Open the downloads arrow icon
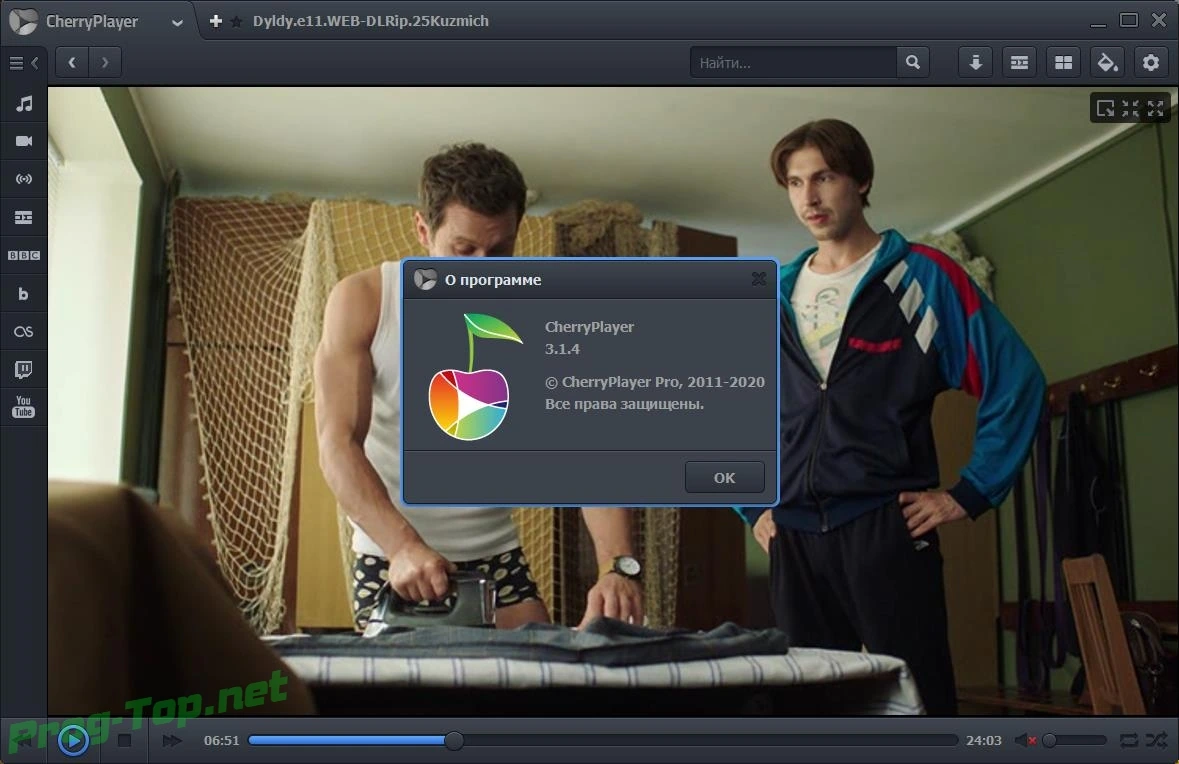This screenshot has height=764, width=1179. pyautogui.click(x=975, y=62)
